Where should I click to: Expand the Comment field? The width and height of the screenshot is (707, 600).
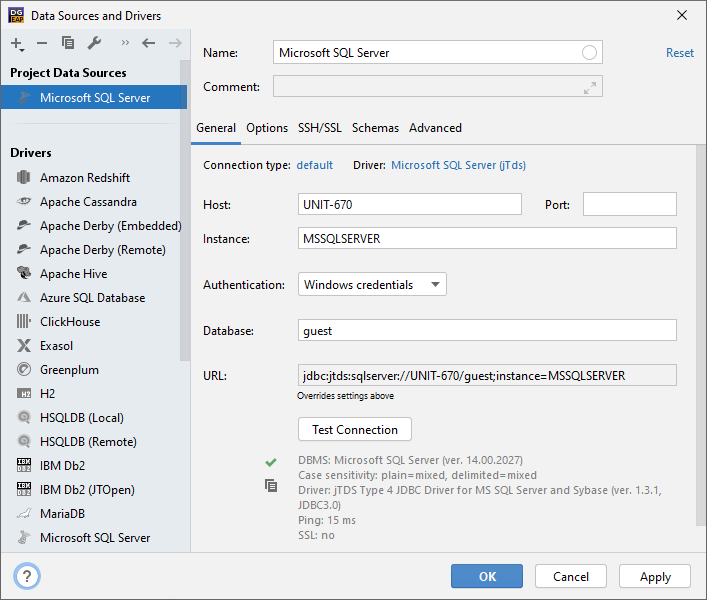click(589, 88)
